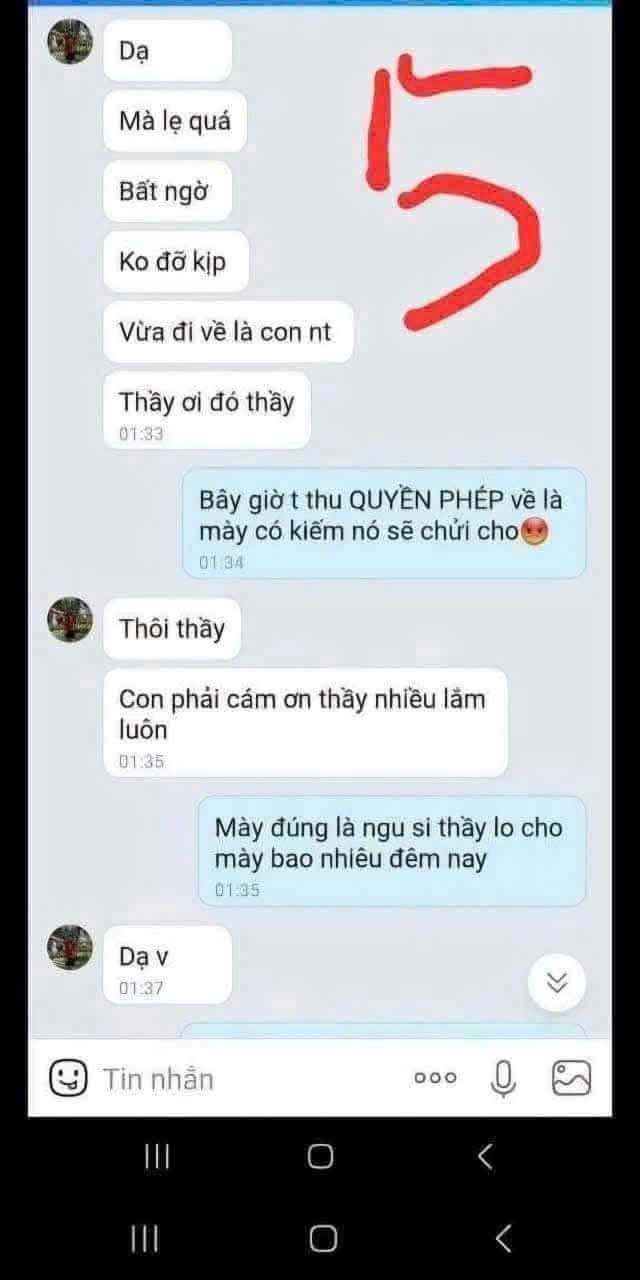This screenshot has width=640, height=1280.
Task: Tap the microphone voice message icon
Action: click(x=504, y=1077)
